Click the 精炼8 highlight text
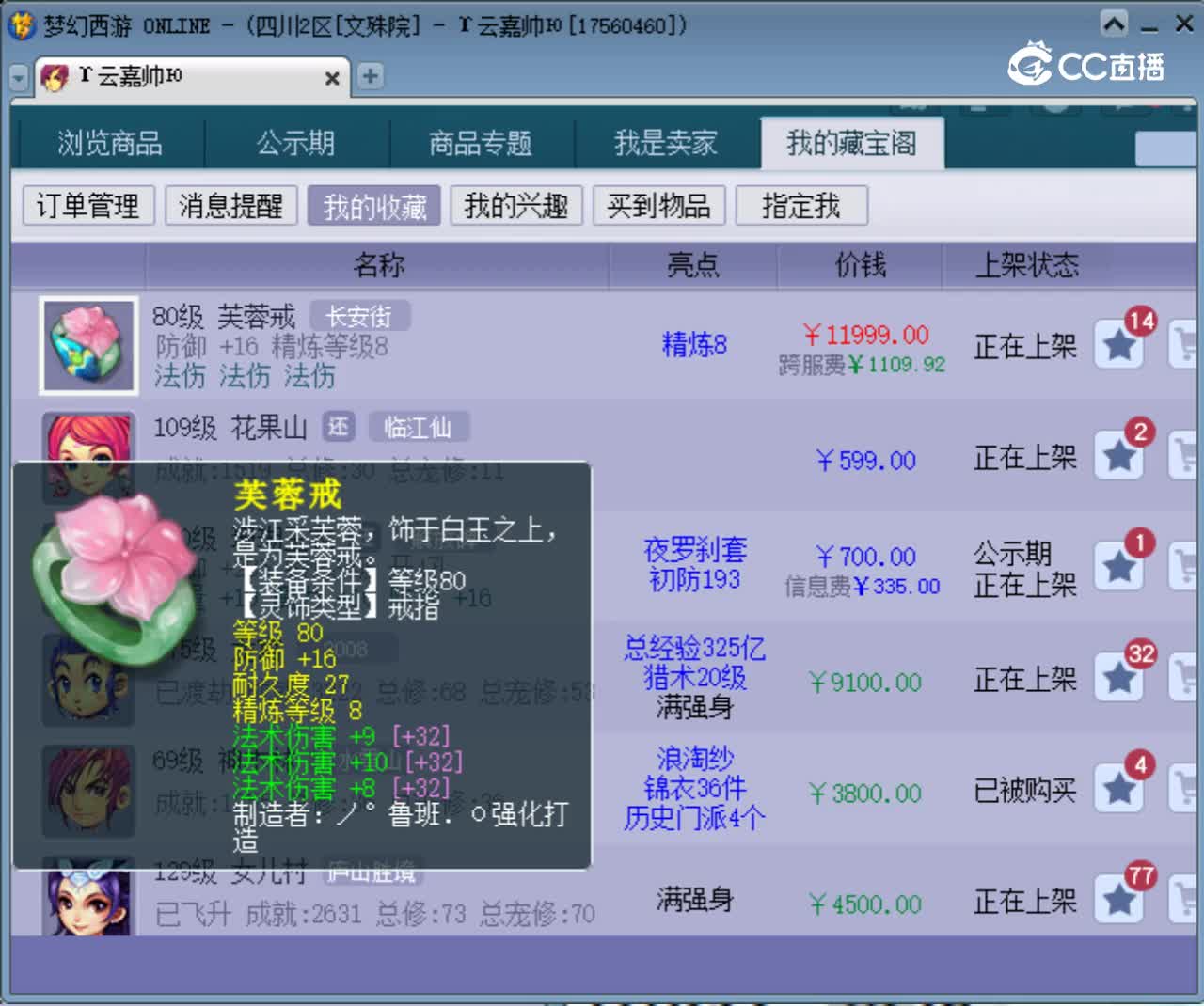This screenshot has width=1204, height=1006. tap(695, 344)
